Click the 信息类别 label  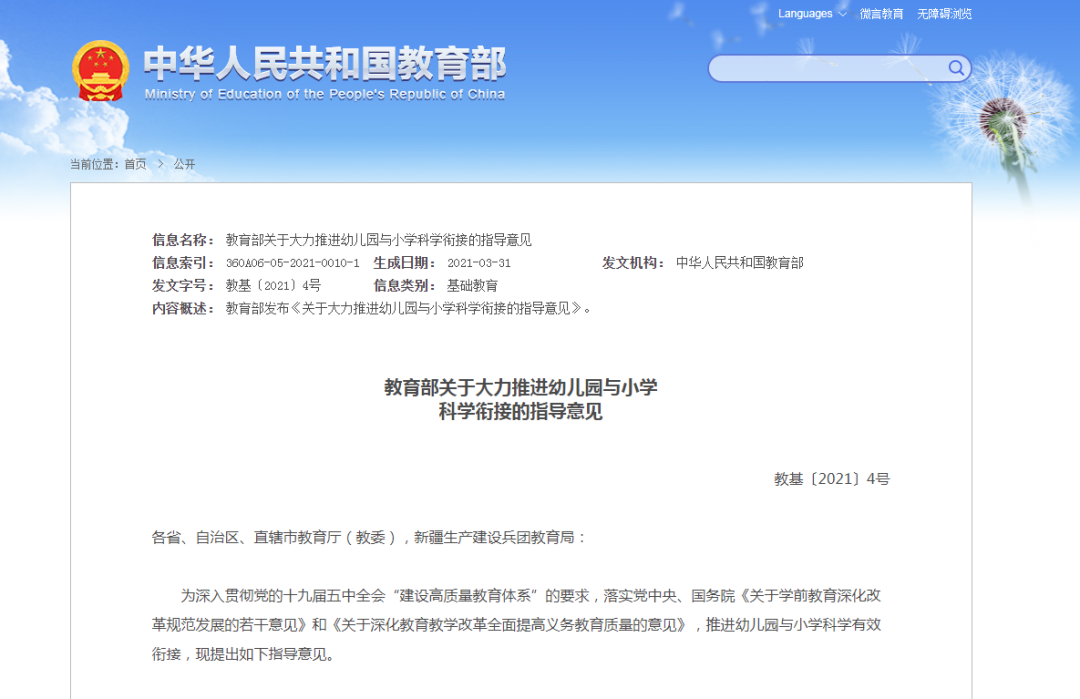tap(405, 285)
